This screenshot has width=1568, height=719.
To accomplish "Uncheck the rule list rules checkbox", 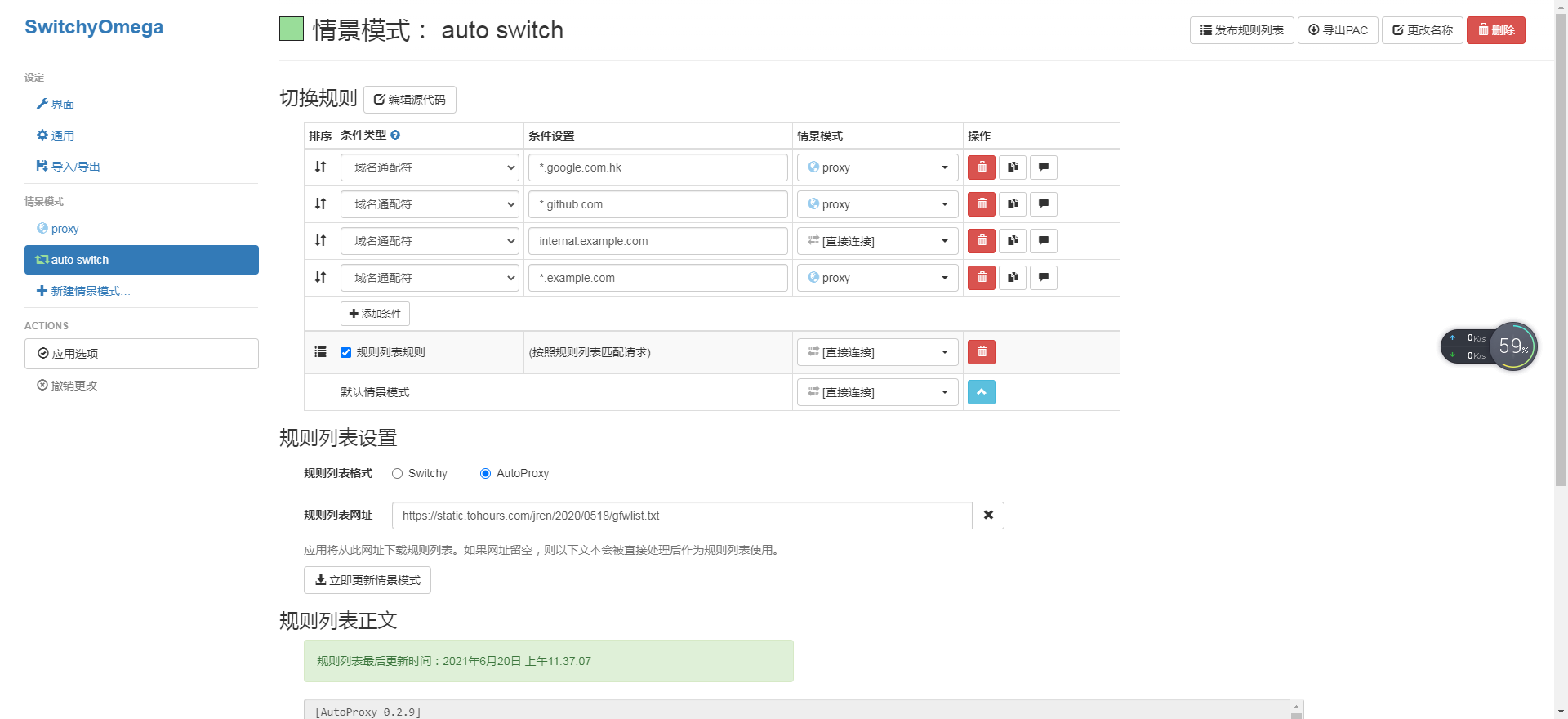I will pyautogui.click(x=346, y=353).
